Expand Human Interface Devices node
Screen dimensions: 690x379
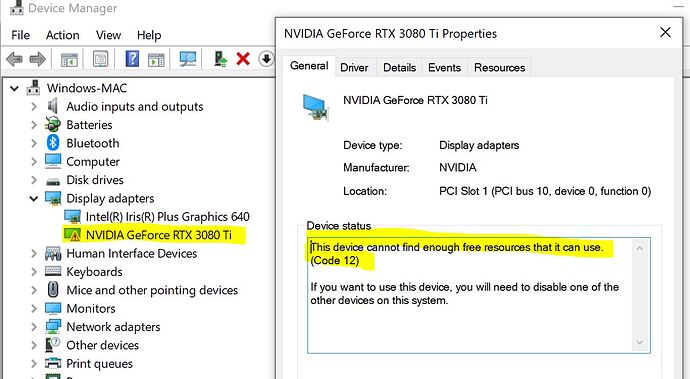tap(34, 254)
